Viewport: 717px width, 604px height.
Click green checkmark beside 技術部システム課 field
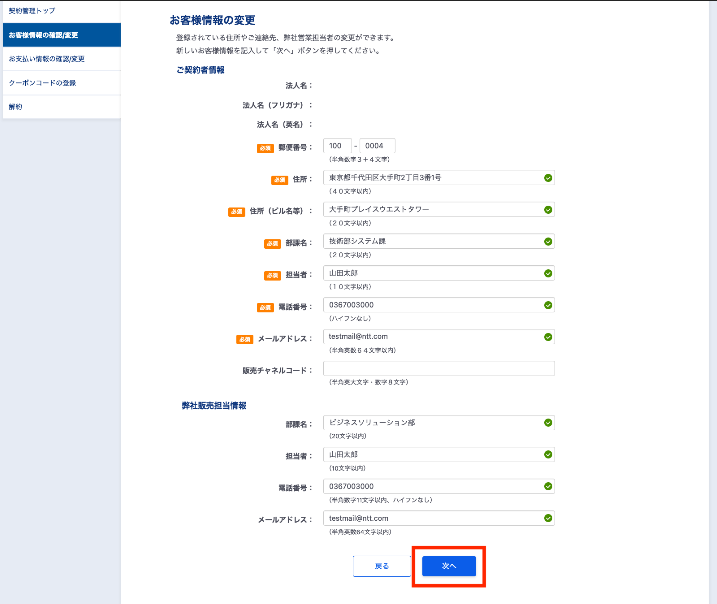coord(548,241)
